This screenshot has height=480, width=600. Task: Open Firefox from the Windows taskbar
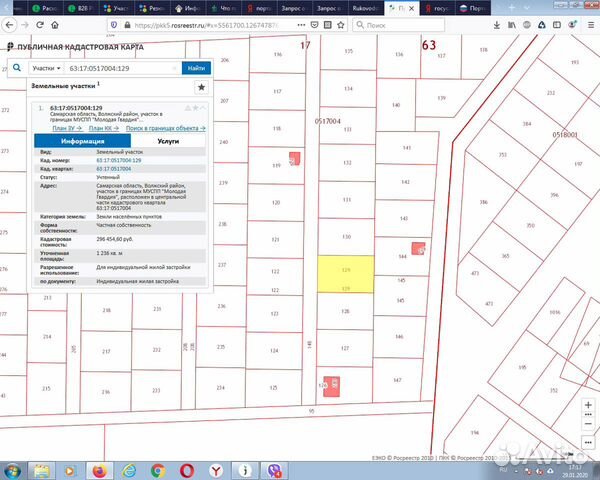101,469
